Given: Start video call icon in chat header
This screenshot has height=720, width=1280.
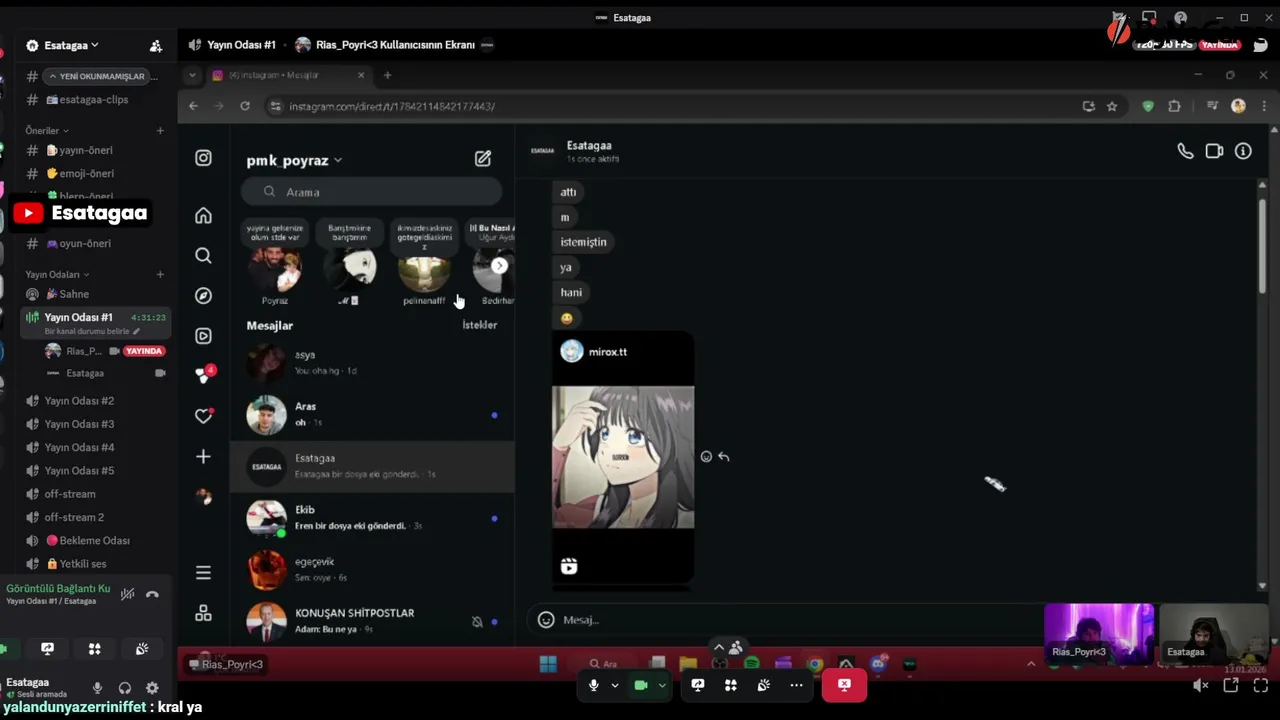Looking at the screenshot, I should tap(1214, 151).
